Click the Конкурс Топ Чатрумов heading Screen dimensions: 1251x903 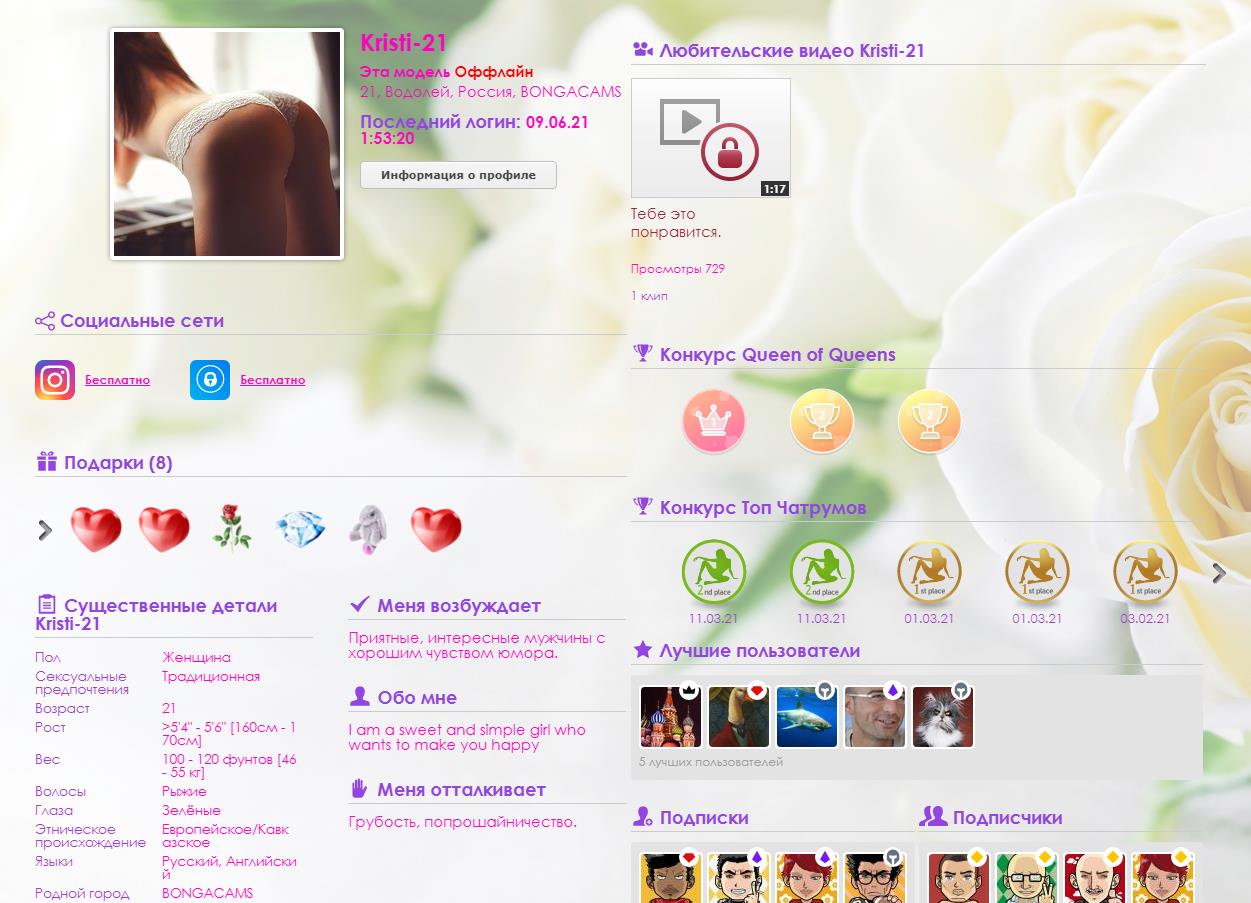click(763, 507)
